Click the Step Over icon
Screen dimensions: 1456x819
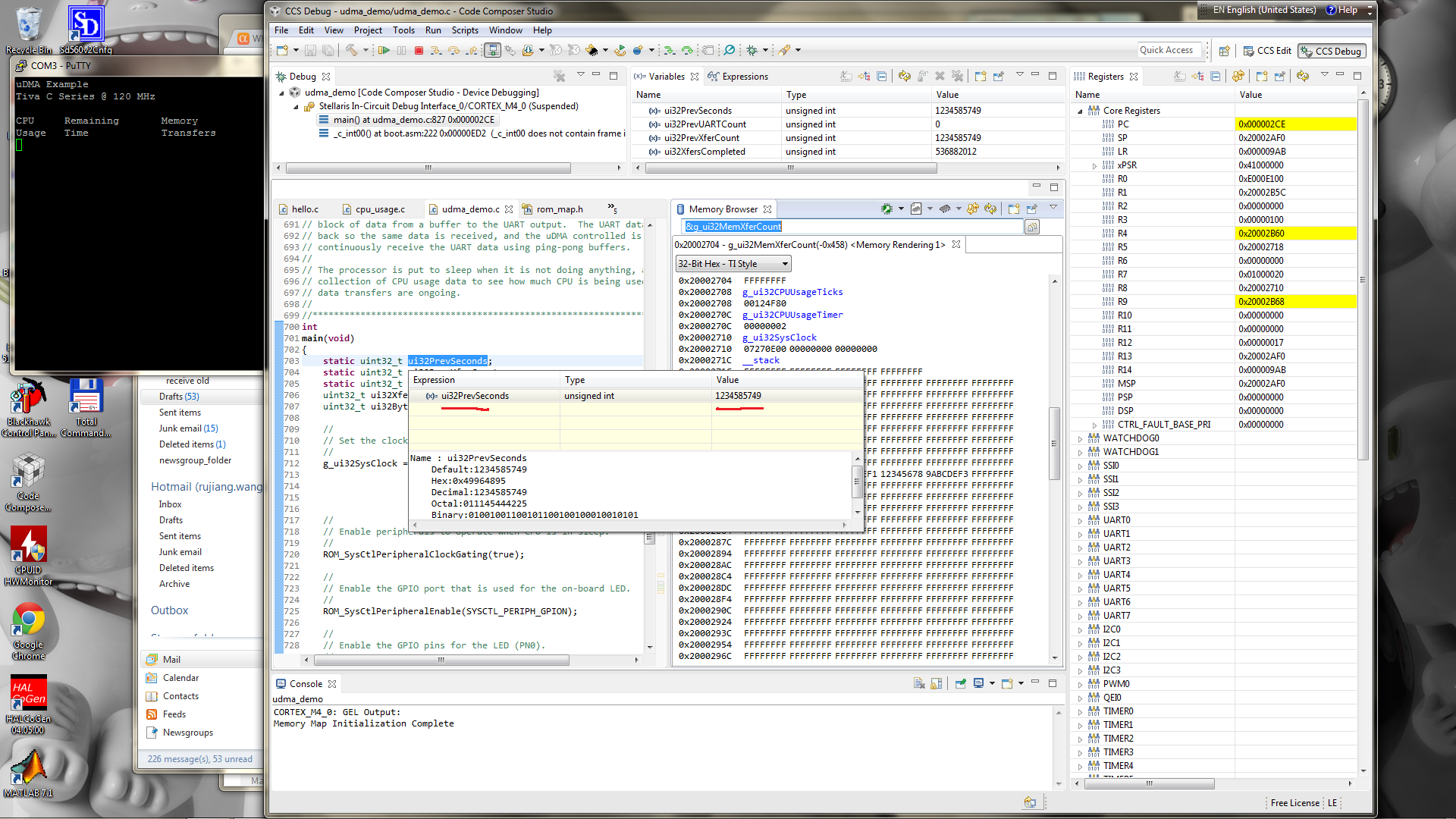coord(453,51)
